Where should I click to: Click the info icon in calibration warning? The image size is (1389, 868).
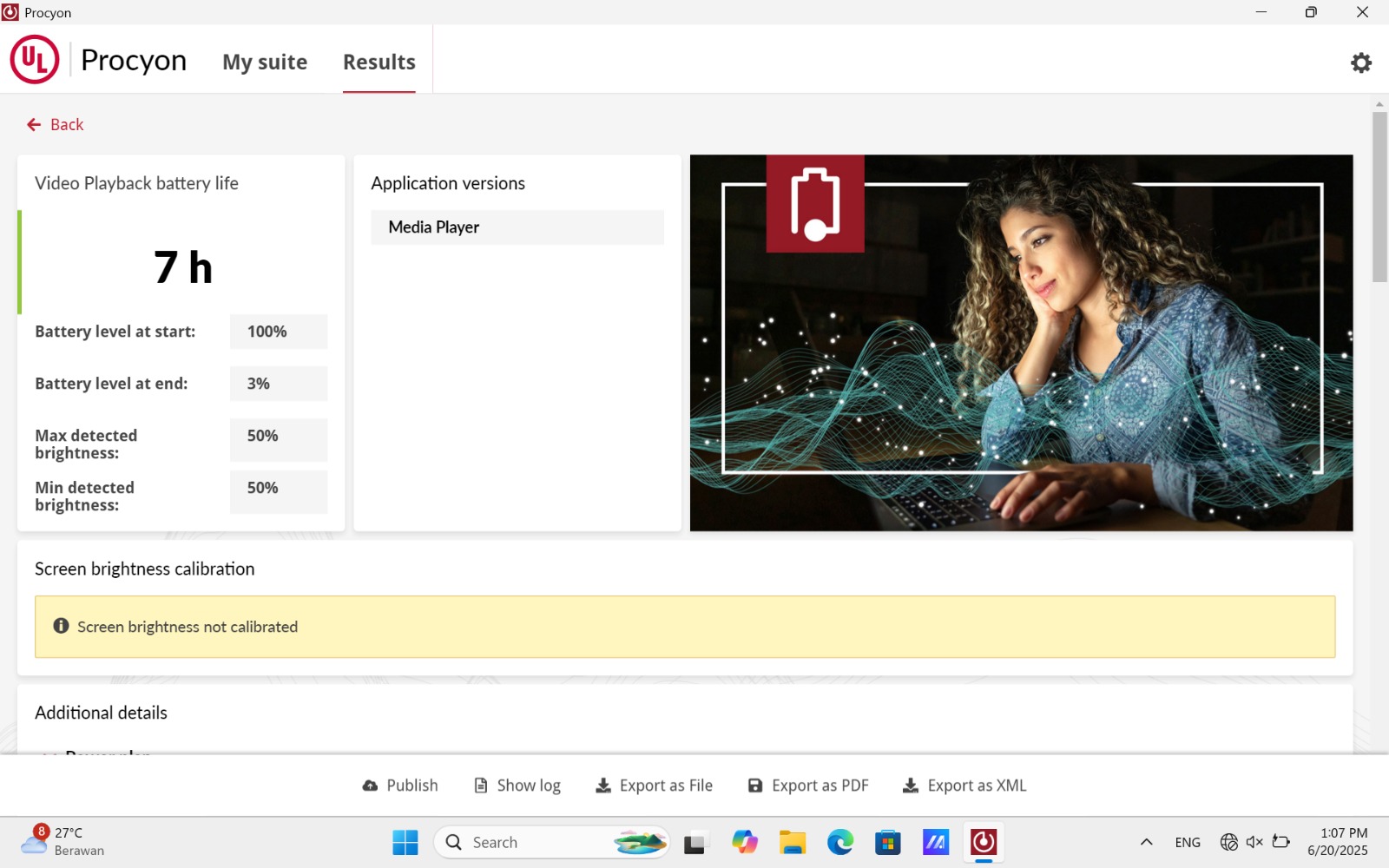(x=61, y=626)
